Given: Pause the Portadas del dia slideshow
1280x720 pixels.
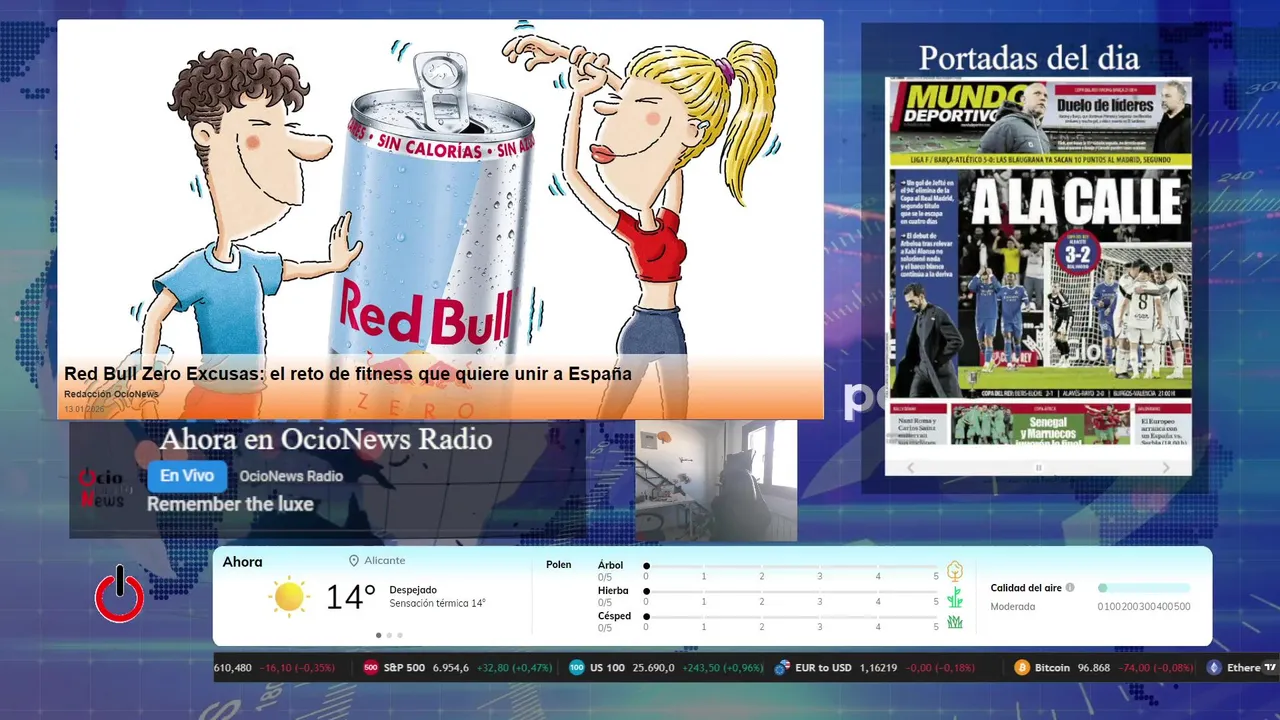Looking at the screenshot, I should pos(1038,467).
